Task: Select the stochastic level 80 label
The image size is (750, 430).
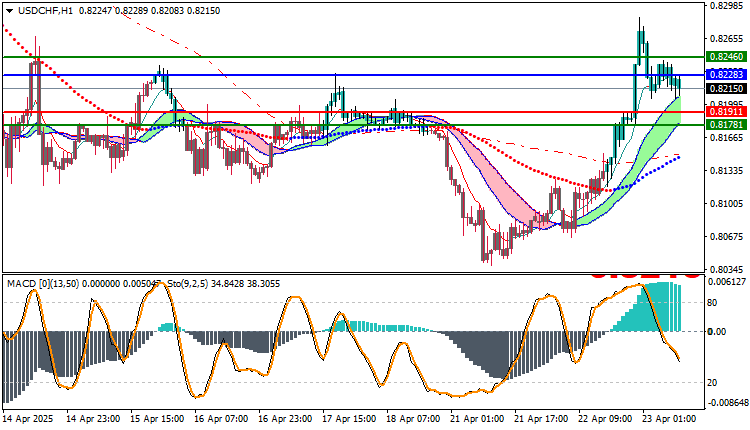Action: pyautogui.click(x=712, y=302)
